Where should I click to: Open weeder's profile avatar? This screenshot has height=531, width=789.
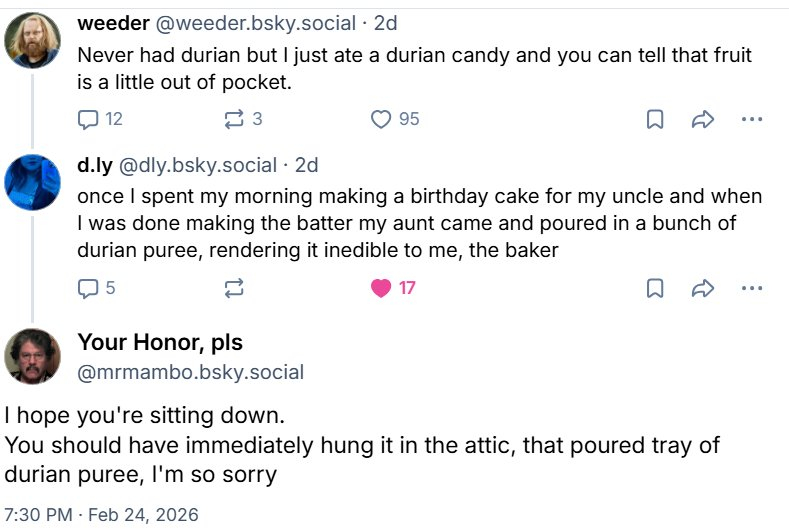pos(33,41)
